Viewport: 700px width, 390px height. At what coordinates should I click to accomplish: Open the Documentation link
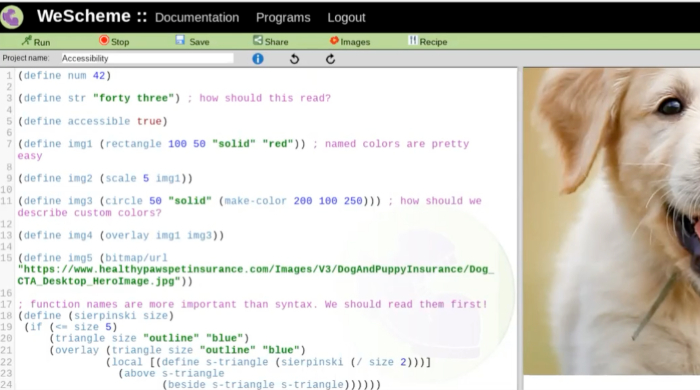pos(197,17)
